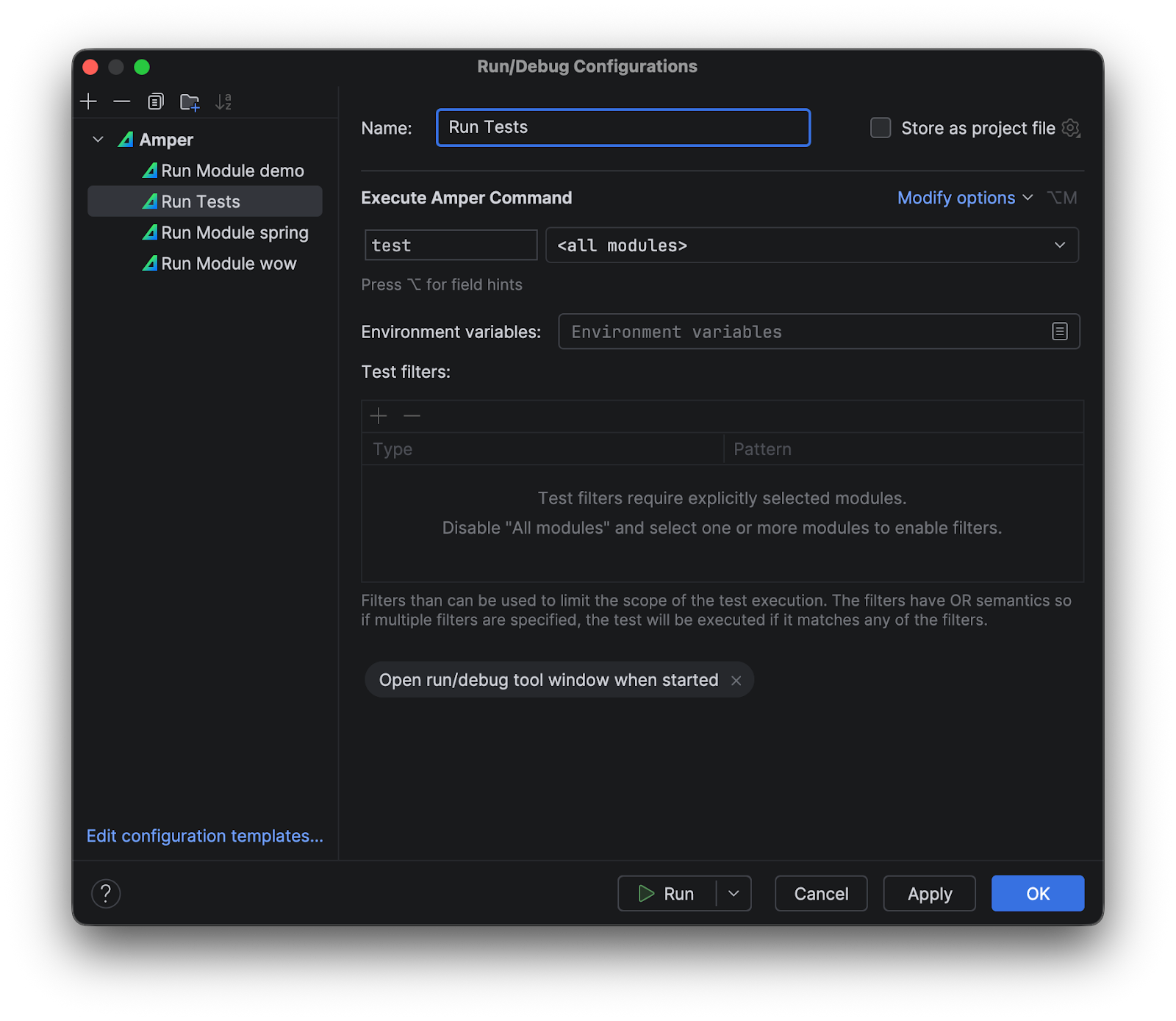Enable the Store as project file checkbox
This screenshot has height=1021, width=1176.
click(881, 128)
